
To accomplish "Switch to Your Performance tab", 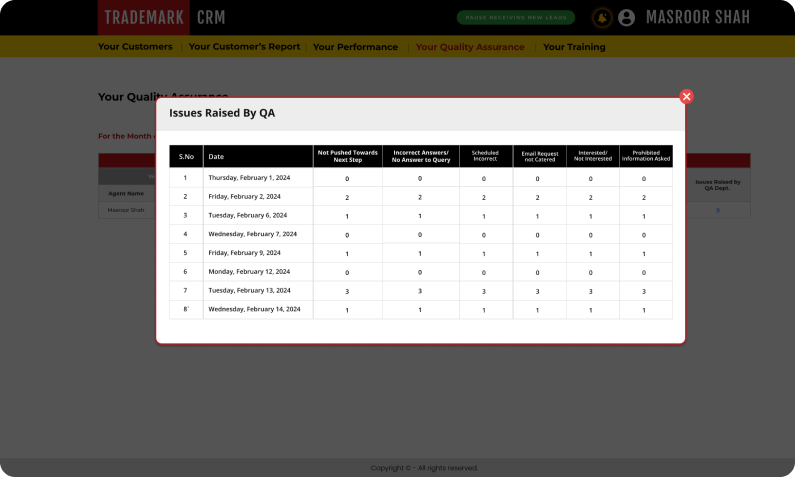I will pos(355,47).
